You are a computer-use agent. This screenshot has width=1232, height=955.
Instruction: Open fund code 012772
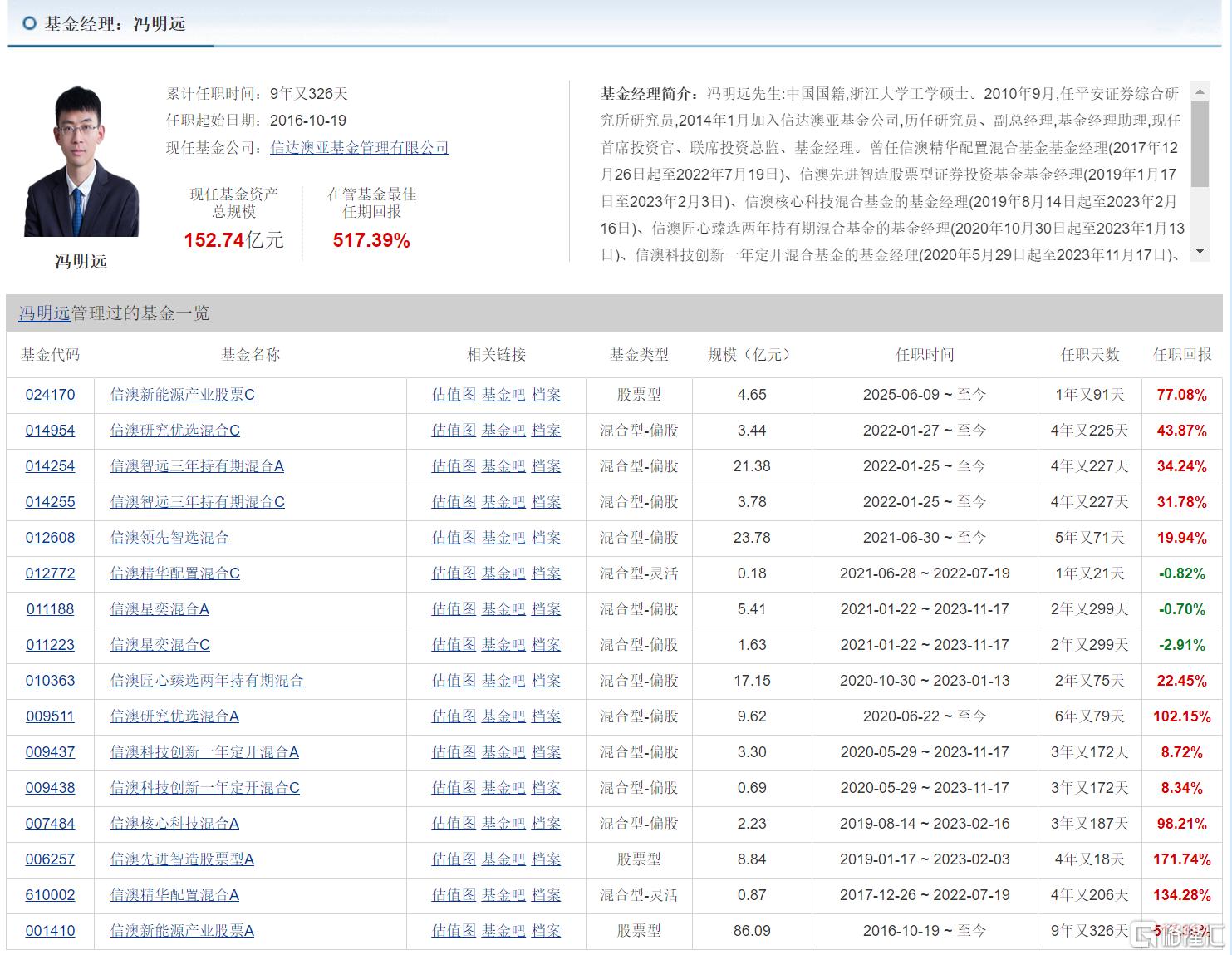[x=50, y=573]
